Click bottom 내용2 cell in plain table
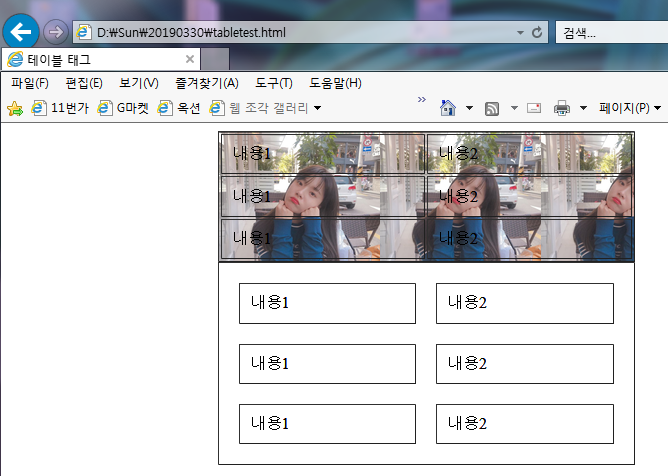 point(525,424)
